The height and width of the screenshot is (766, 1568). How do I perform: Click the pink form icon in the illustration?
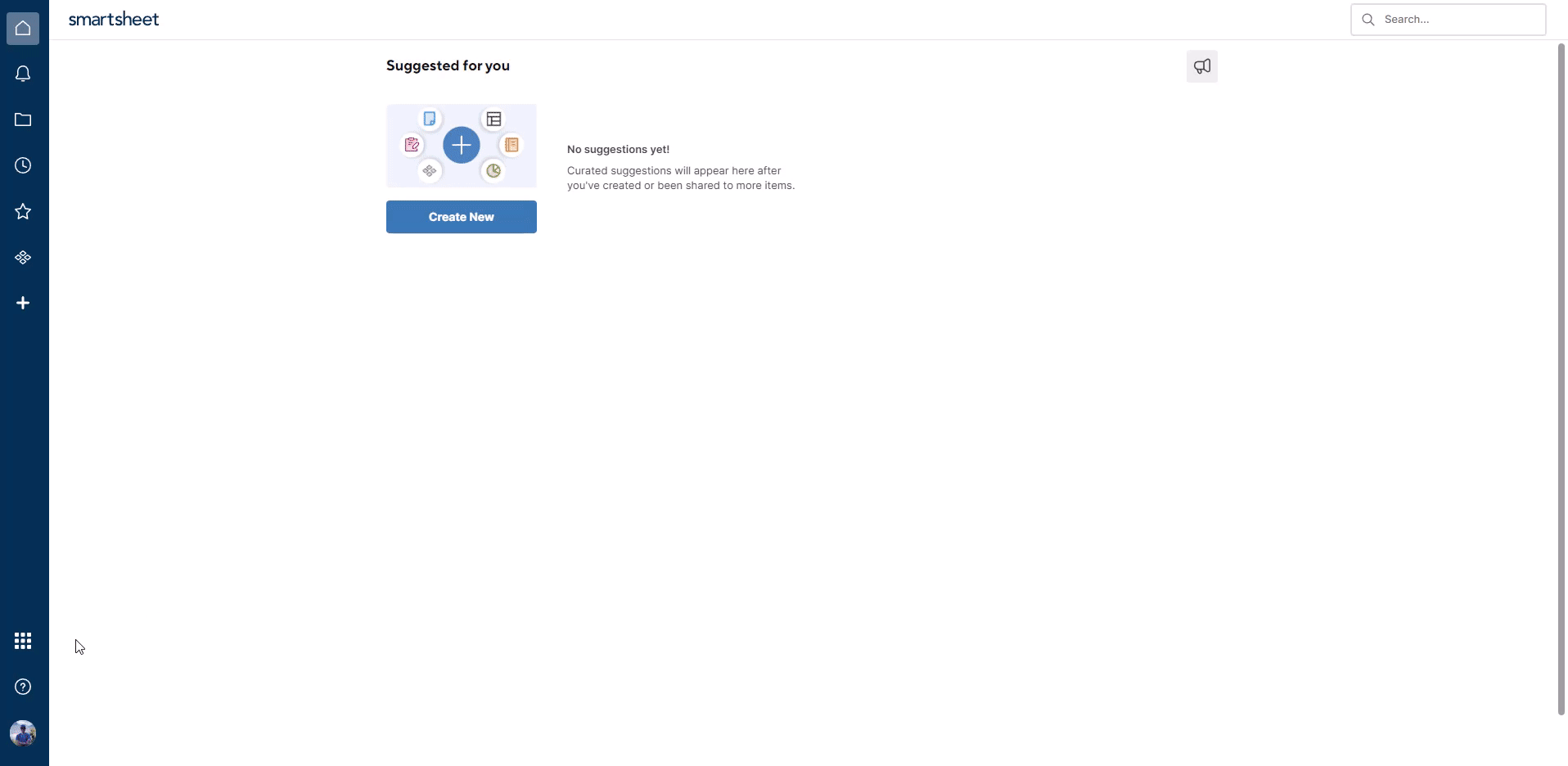pos(412,145)
